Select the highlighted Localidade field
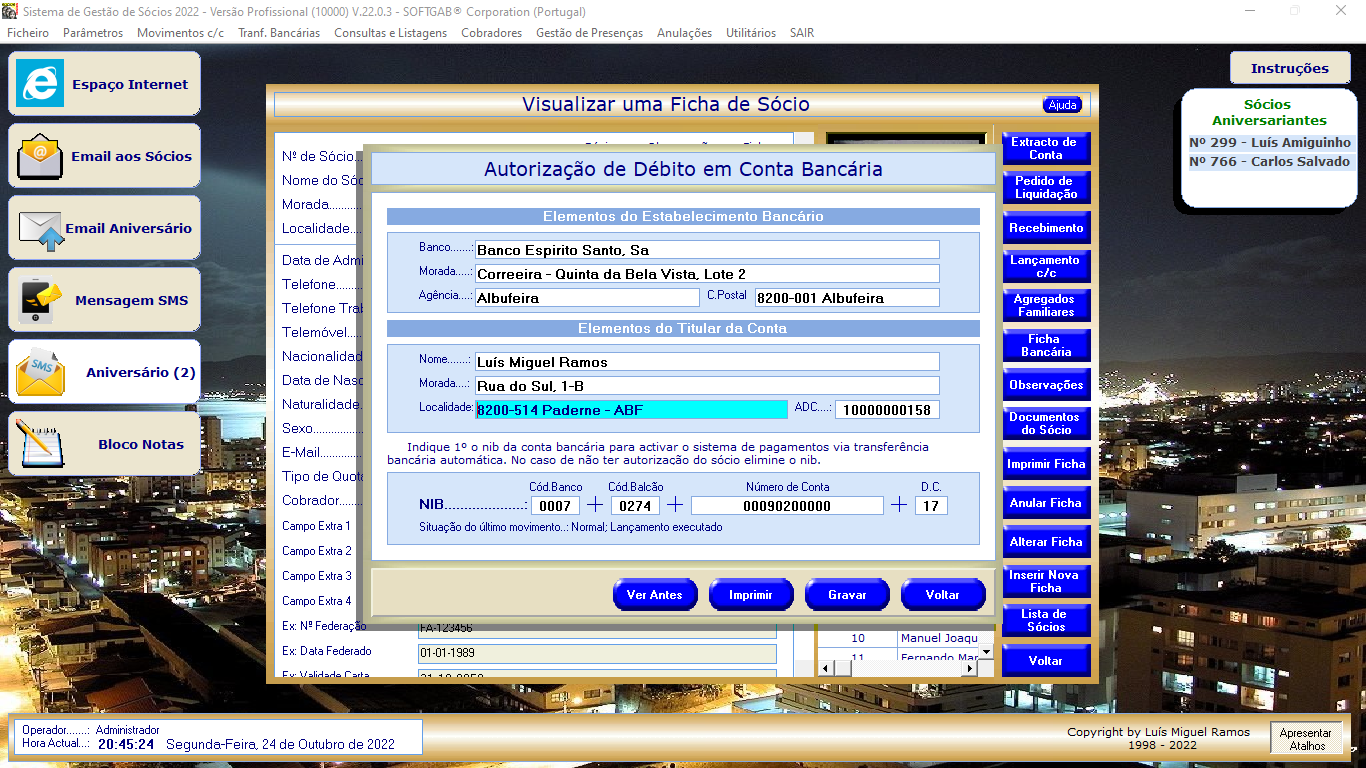This screenshot has height=768, width=1366. pos(631,410)
